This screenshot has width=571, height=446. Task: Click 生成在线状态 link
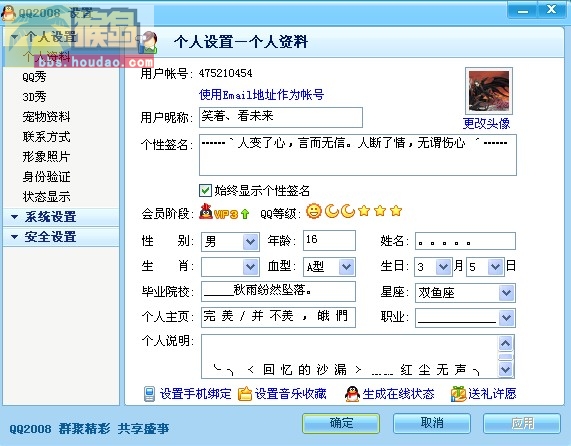point(398,394)
